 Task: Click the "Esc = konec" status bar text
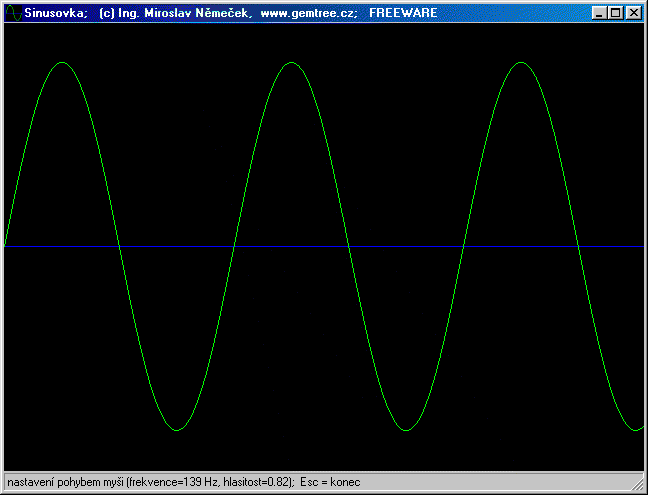331,482
